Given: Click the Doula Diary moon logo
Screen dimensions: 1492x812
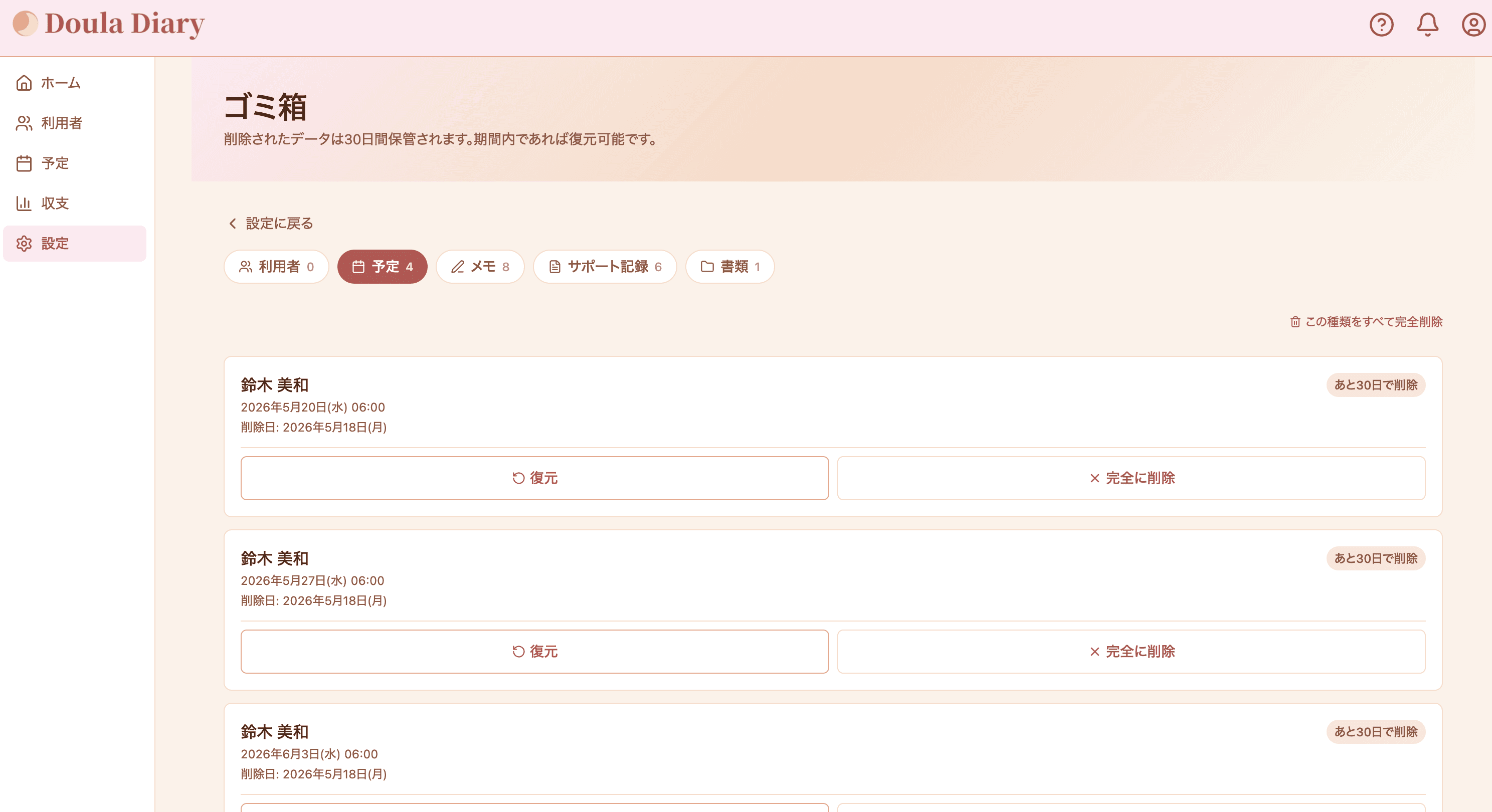Looking at the screenshot, I should point(26,24).
